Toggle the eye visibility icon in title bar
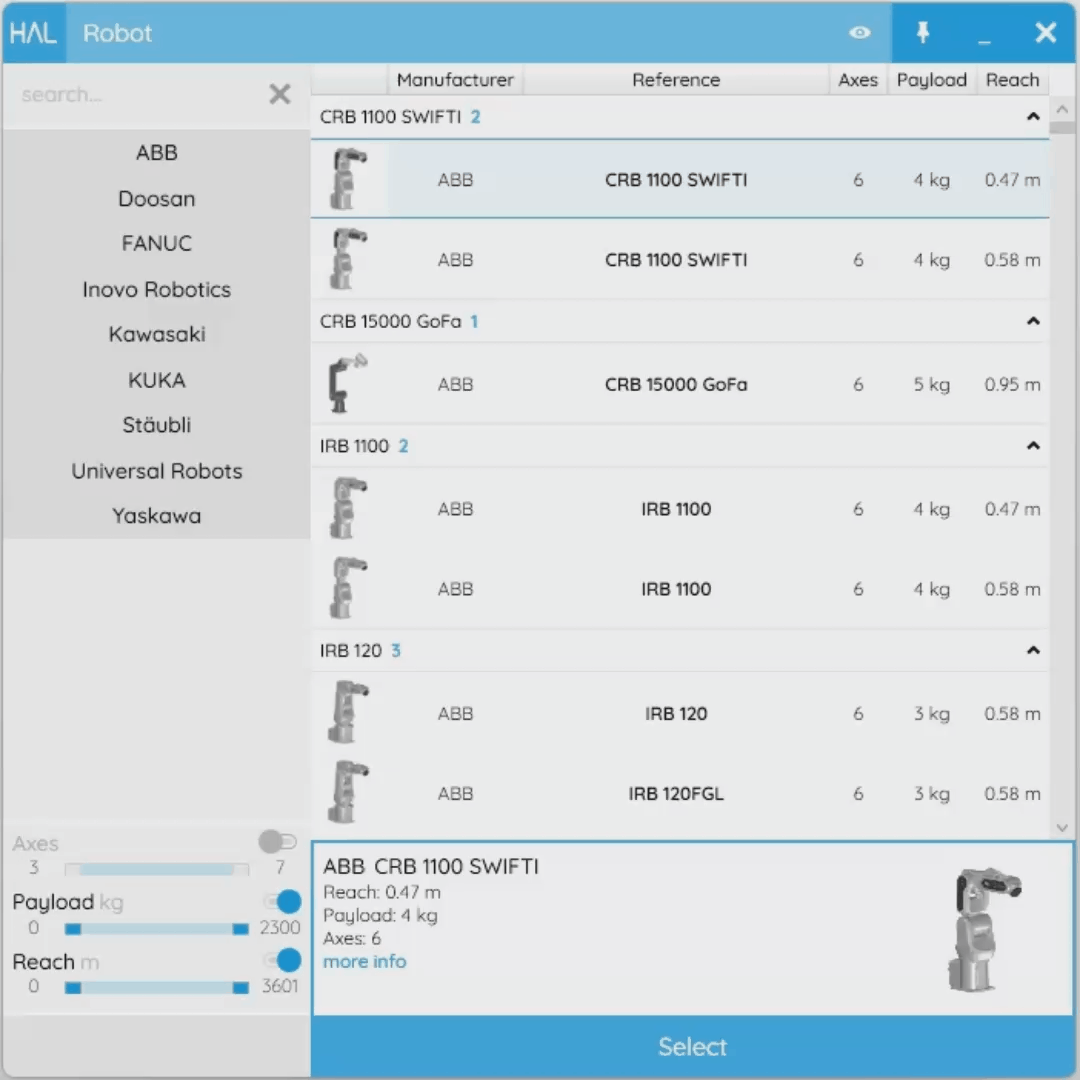The image size is (1080, 1080). 860,32
